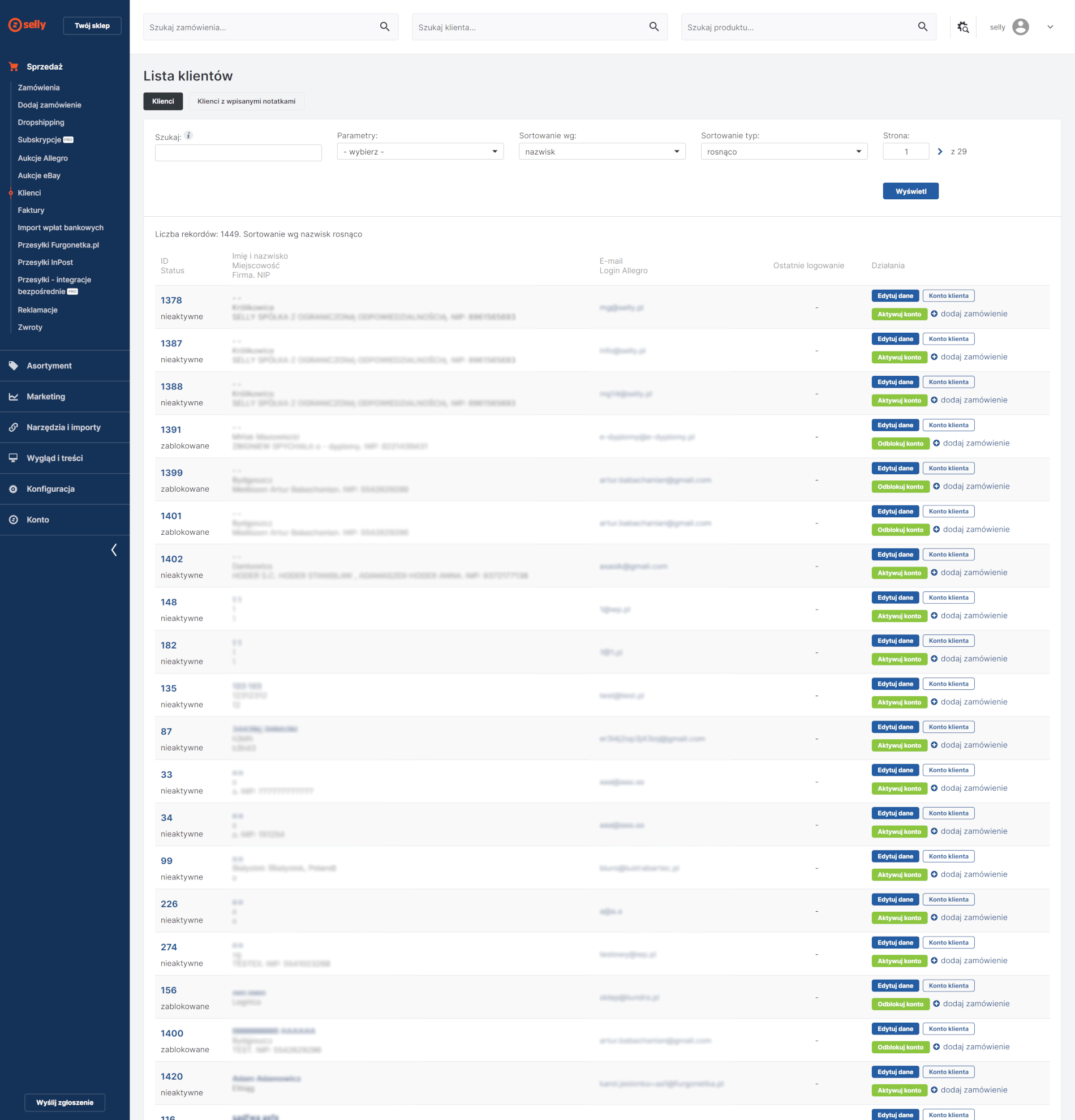Viewport: 1075px width, 1120px height.
Task: Expand the Narzędzia i importy section
Action: point(64,427)
